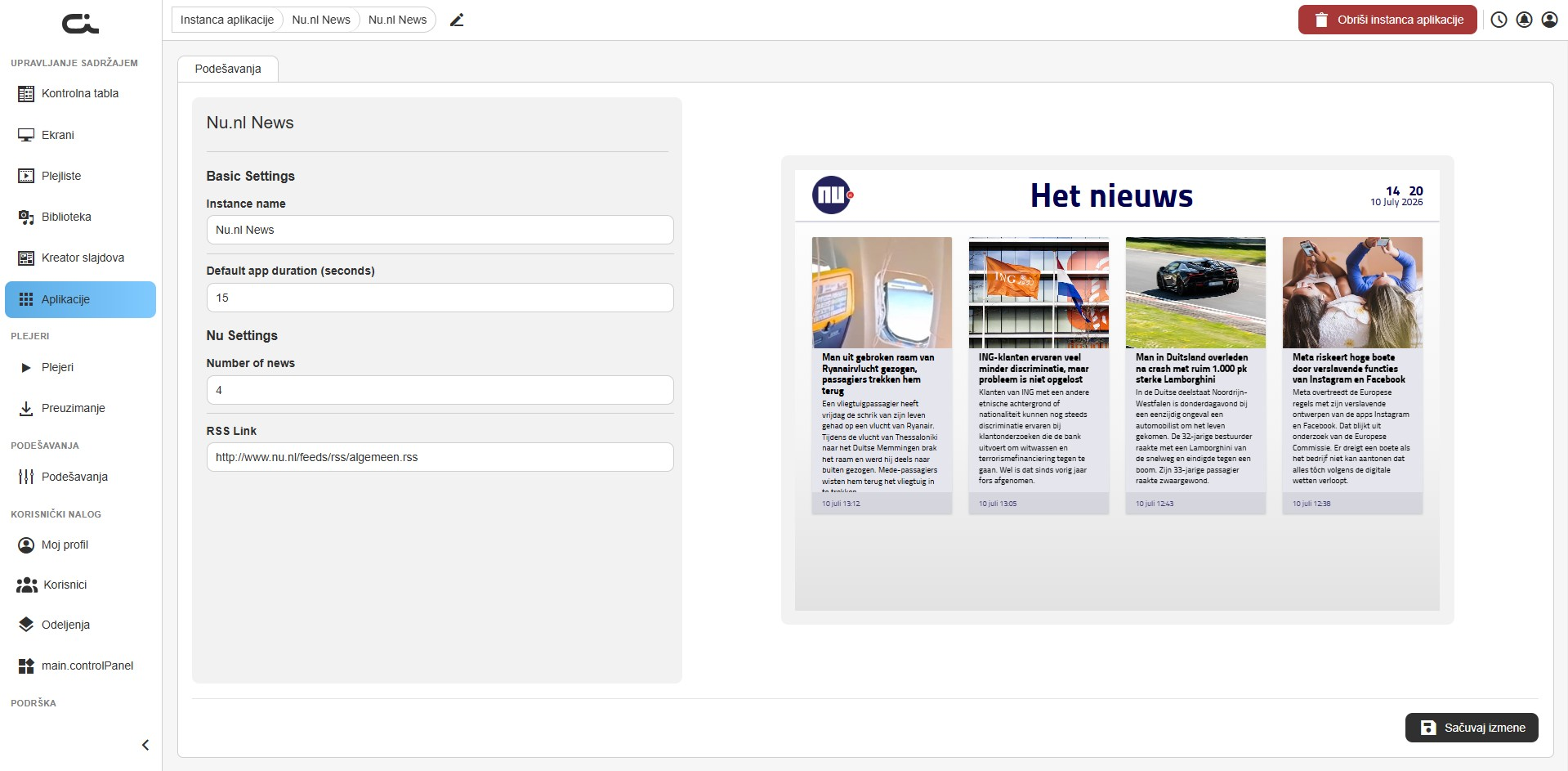The width and height of the screenshot is (1568, 771).
Task: Select Aplikacije in sidebar
Action: coord(80,299)
